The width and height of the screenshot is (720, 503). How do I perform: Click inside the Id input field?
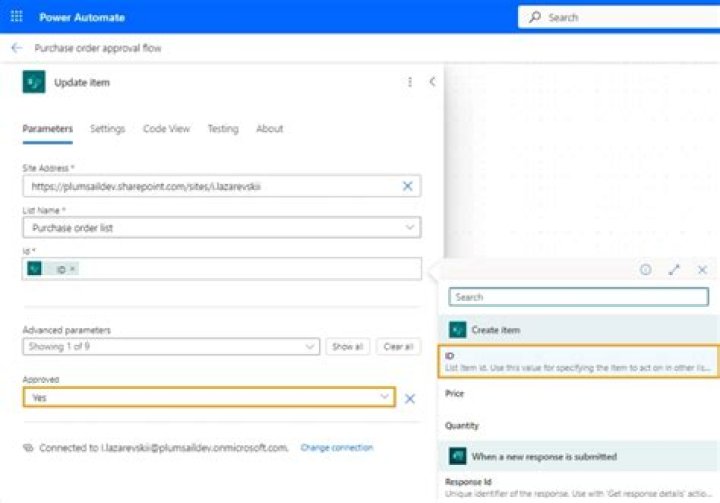point(222,269)
